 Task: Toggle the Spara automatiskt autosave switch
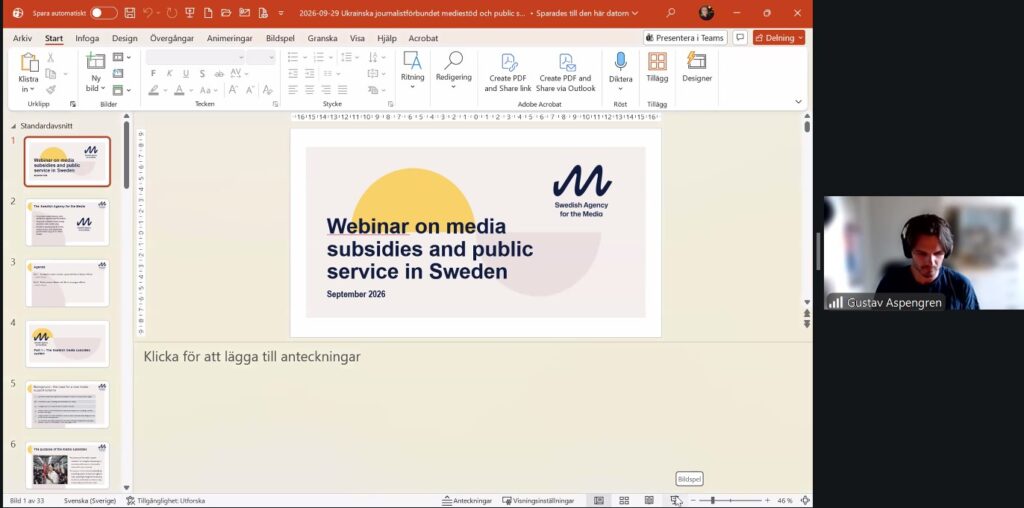tap(104, 13)
